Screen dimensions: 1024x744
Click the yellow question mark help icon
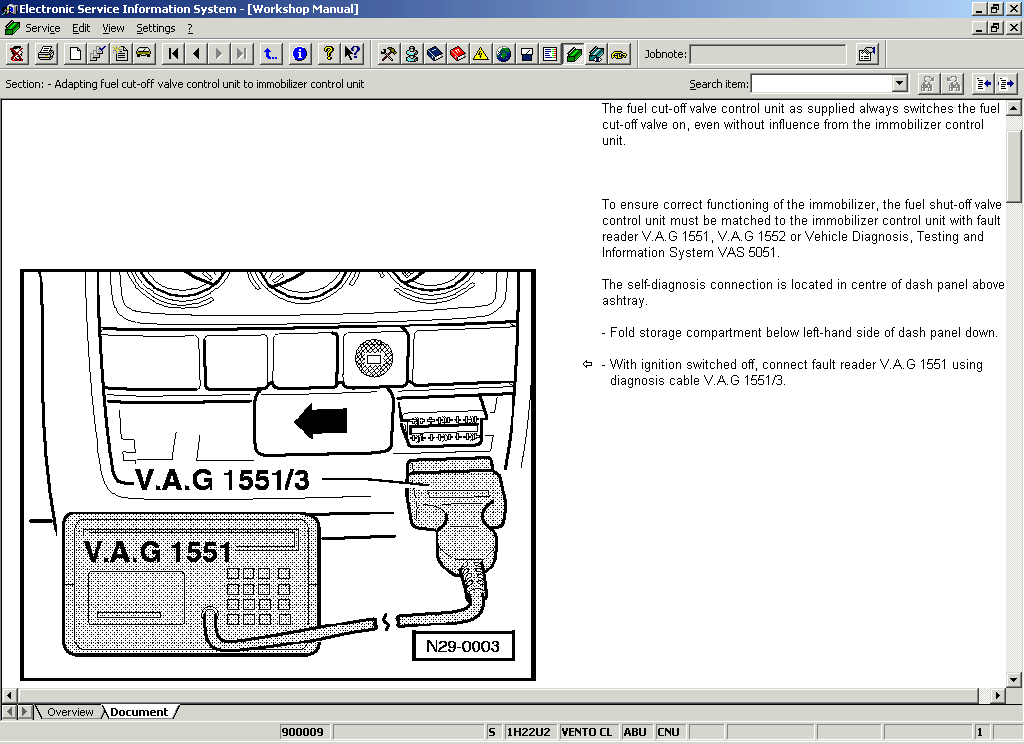pyautogui.click(x=328, y=54)
